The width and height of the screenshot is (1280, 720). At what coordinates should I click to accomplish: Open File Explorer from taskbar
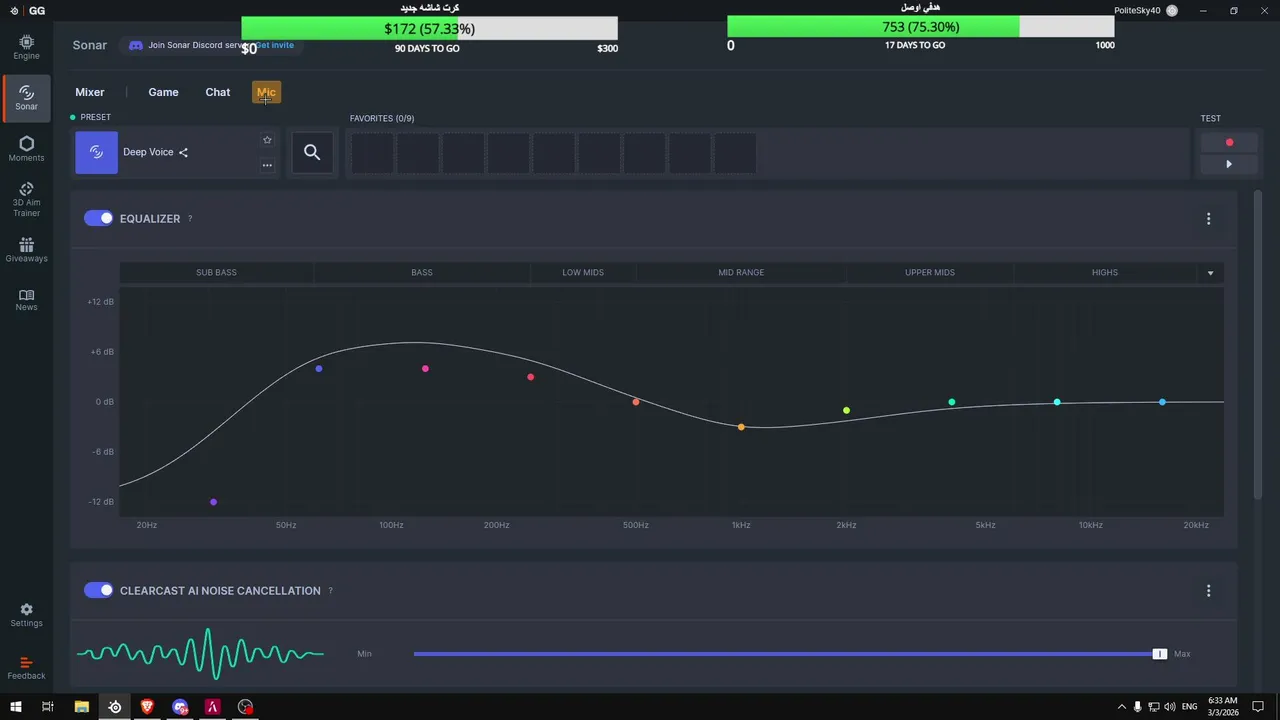(82, 706)
